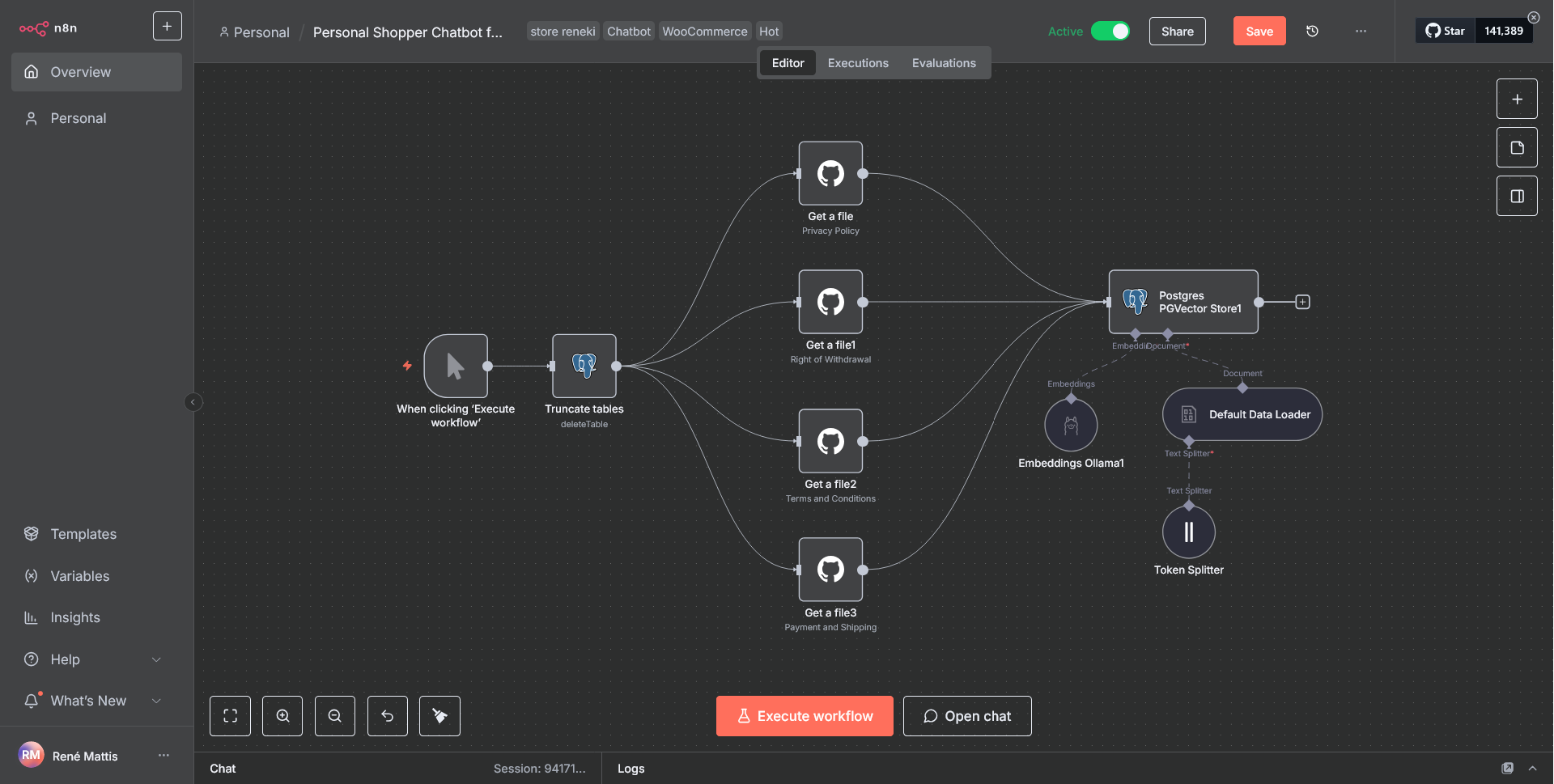Toggle the workflow Active switch
Viewport: 1554px width, 784px height.
coord(1110,32)
